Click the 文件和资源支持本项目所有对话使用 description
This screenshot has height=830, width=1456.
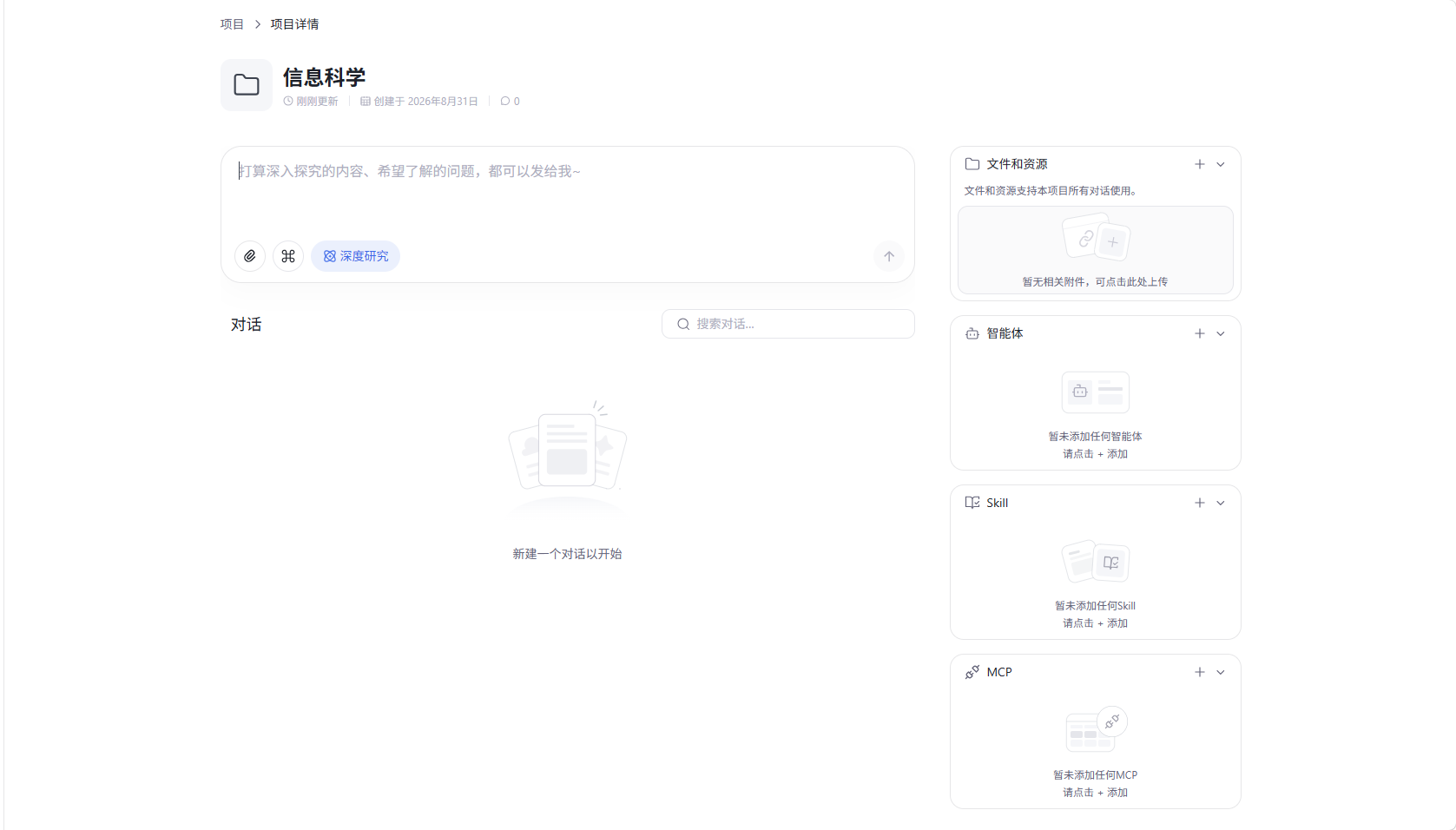(x=1051, y=191)
